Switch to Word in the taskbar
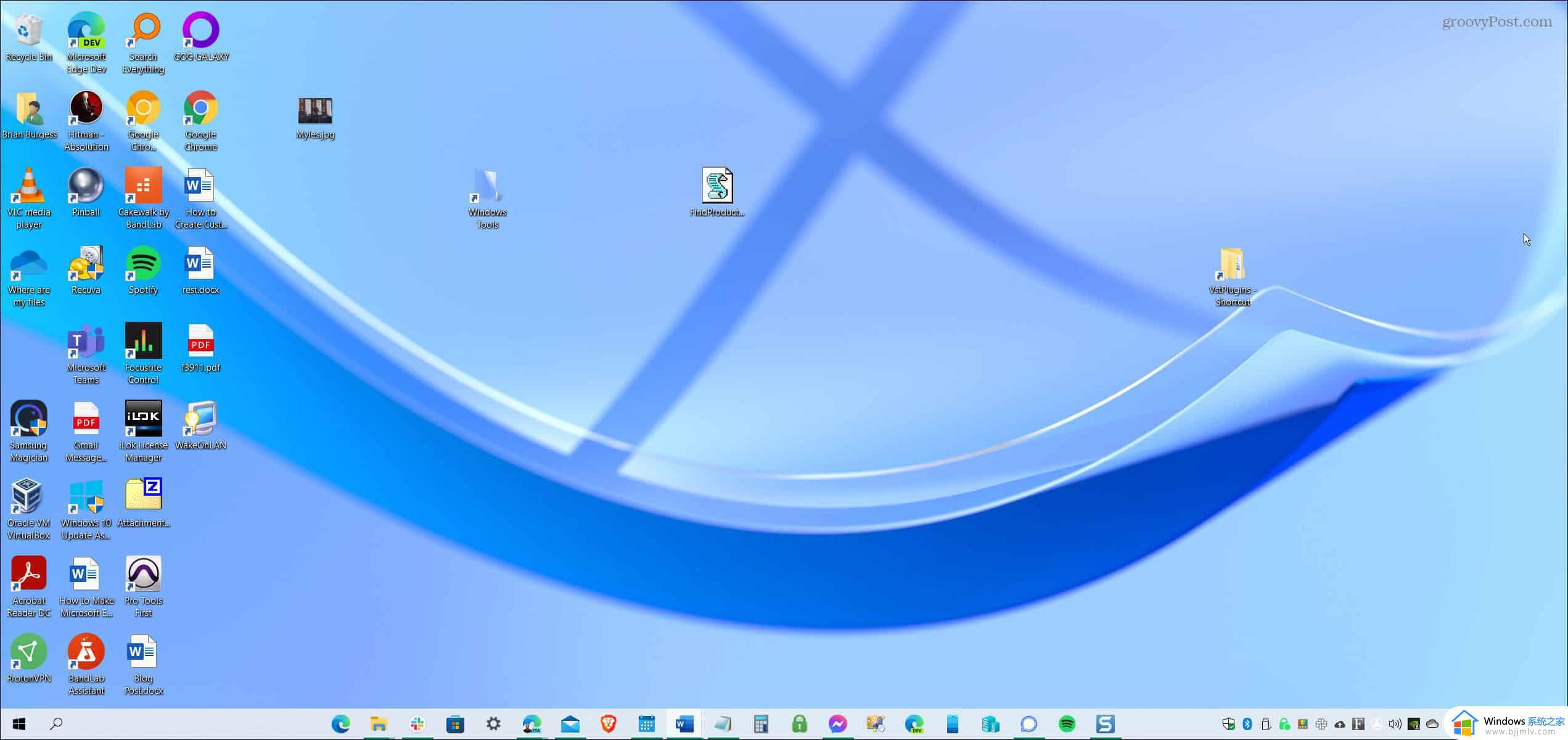This screenshot has width=1568, height=740. click(x=684, y=724)
